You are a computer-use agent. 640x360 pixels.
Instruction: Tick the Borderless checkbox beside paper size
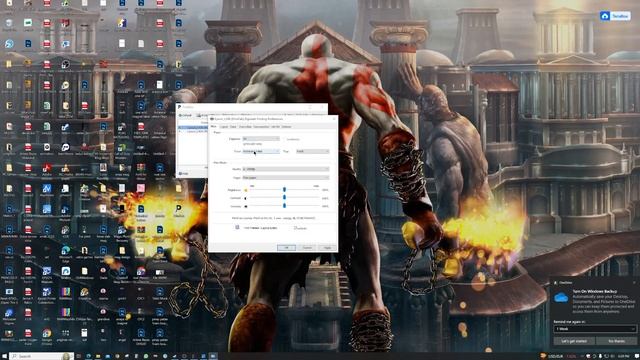(x=285, y=139)
